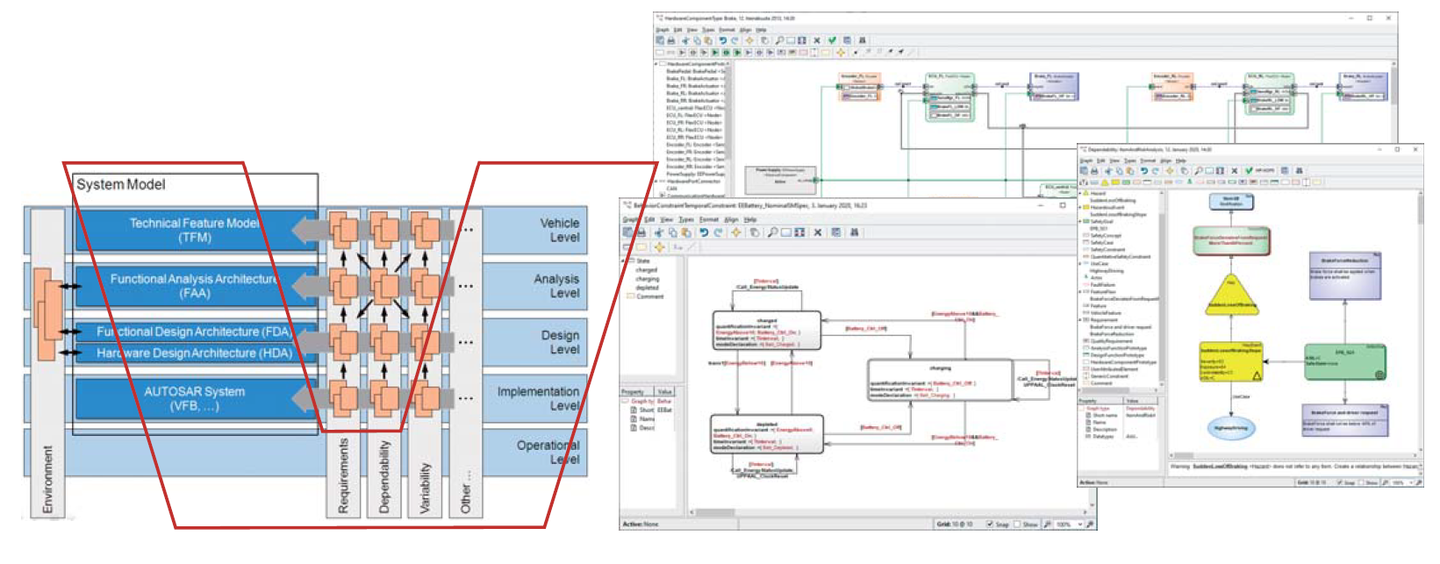The width and height of the screenshot is (1440, 564).
Task: Click yellow diamond icon in BehaviorConstraint window top toolbar
Action: [736, 232]
